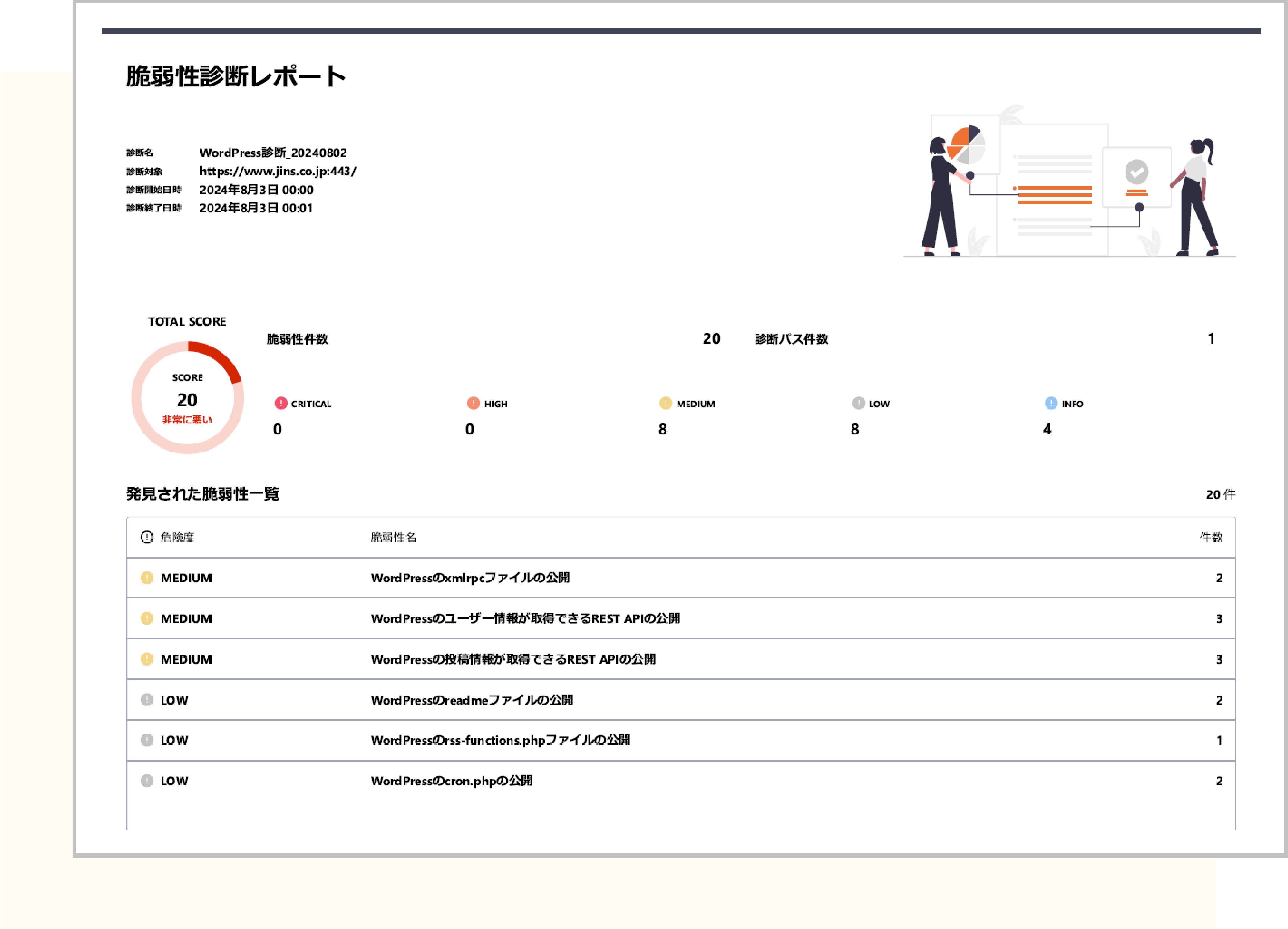Click the yellow icon in ユーザー情報 REST API row
The height and width of the screenshot is (929, 1288).
(147, 618)
